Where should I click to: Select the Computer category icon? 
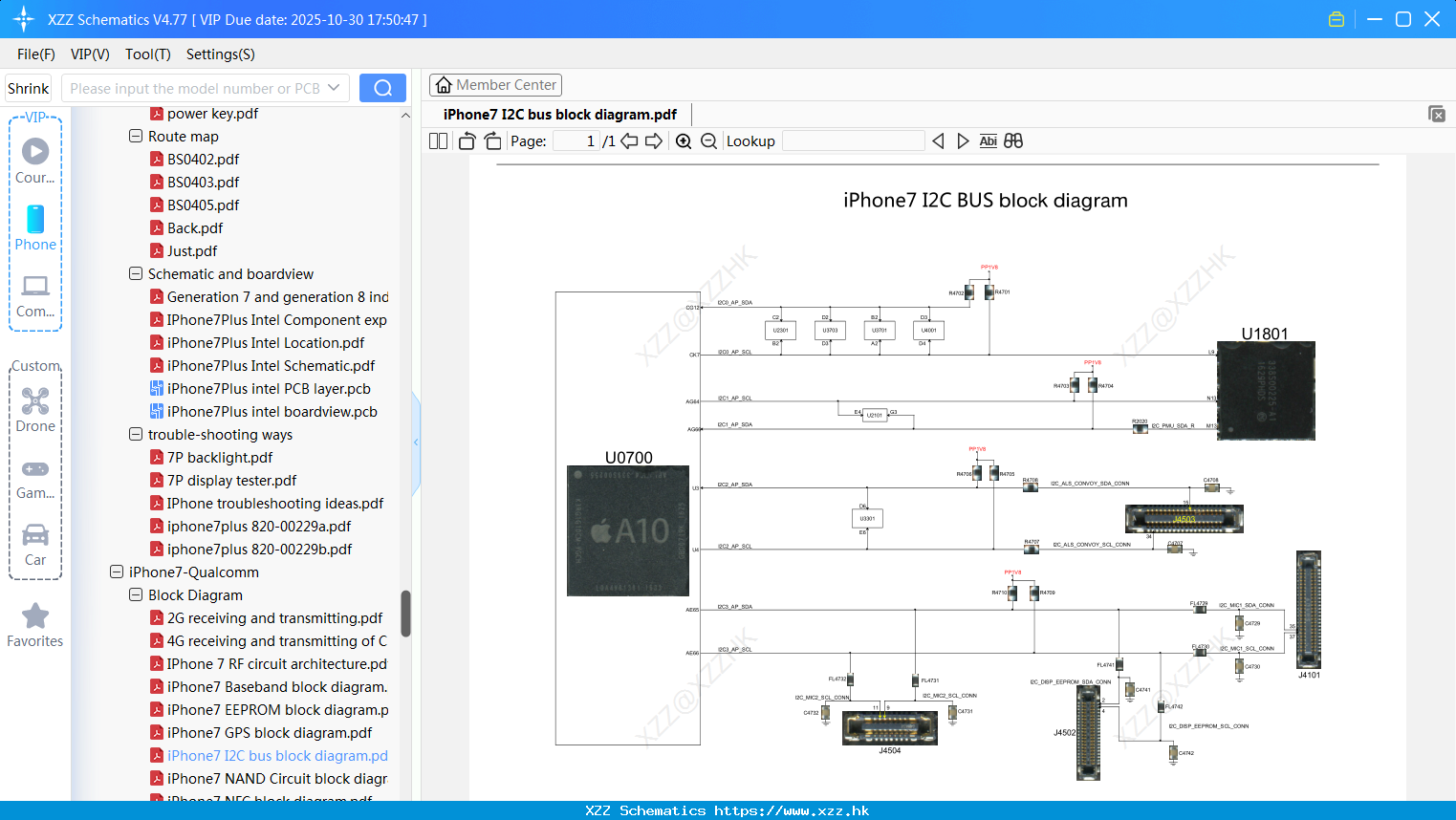[x=35, y=296]
